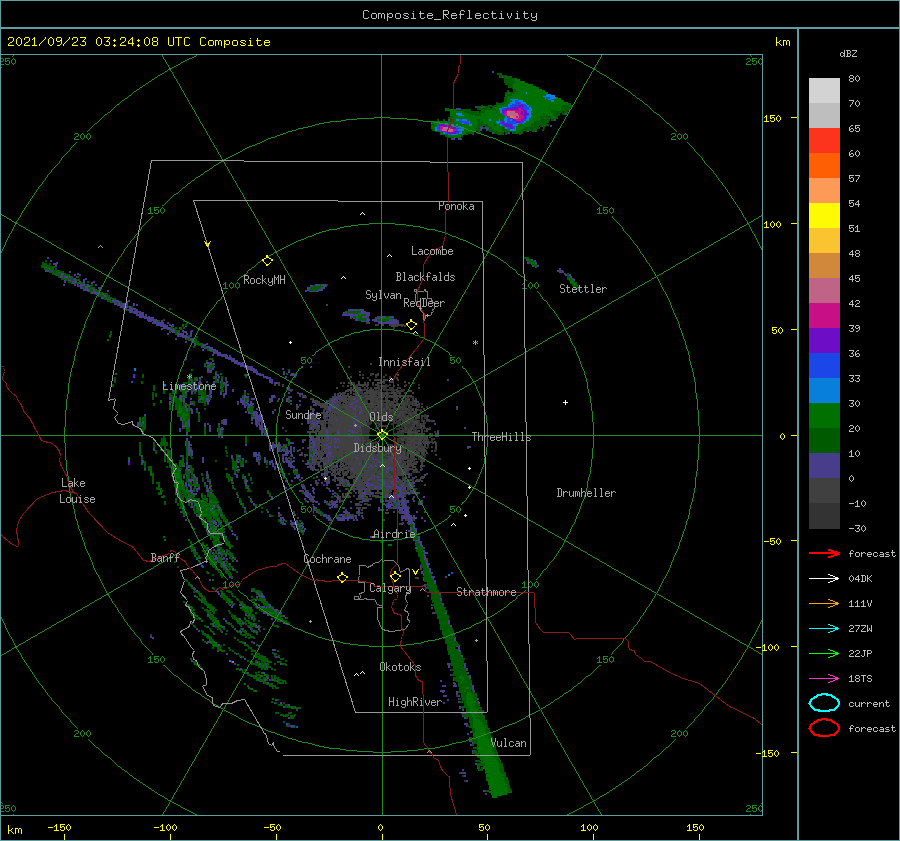This screenshot has height=841, width=900.
Task: Click the yellow diamond marker below Cochrane
Action: tap(342, 577)
